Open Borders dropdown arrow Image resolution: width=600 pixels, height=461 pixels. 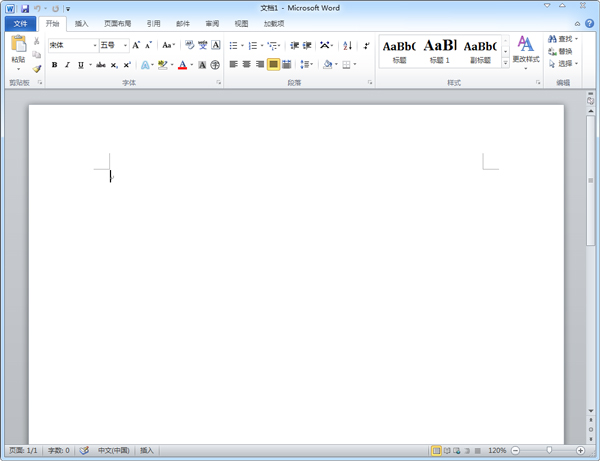coord(355,64)
